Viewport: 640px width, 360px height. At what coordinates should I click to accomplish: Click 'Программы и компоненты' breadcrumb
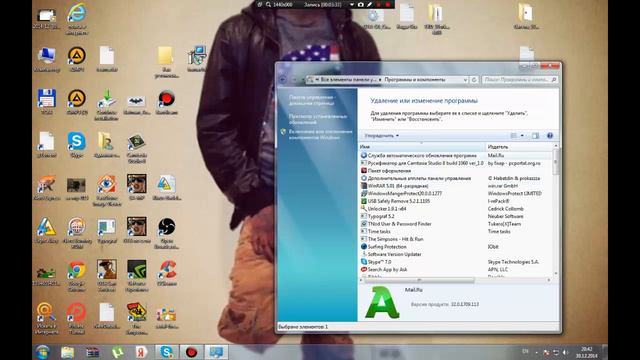[x=415, y=80]
